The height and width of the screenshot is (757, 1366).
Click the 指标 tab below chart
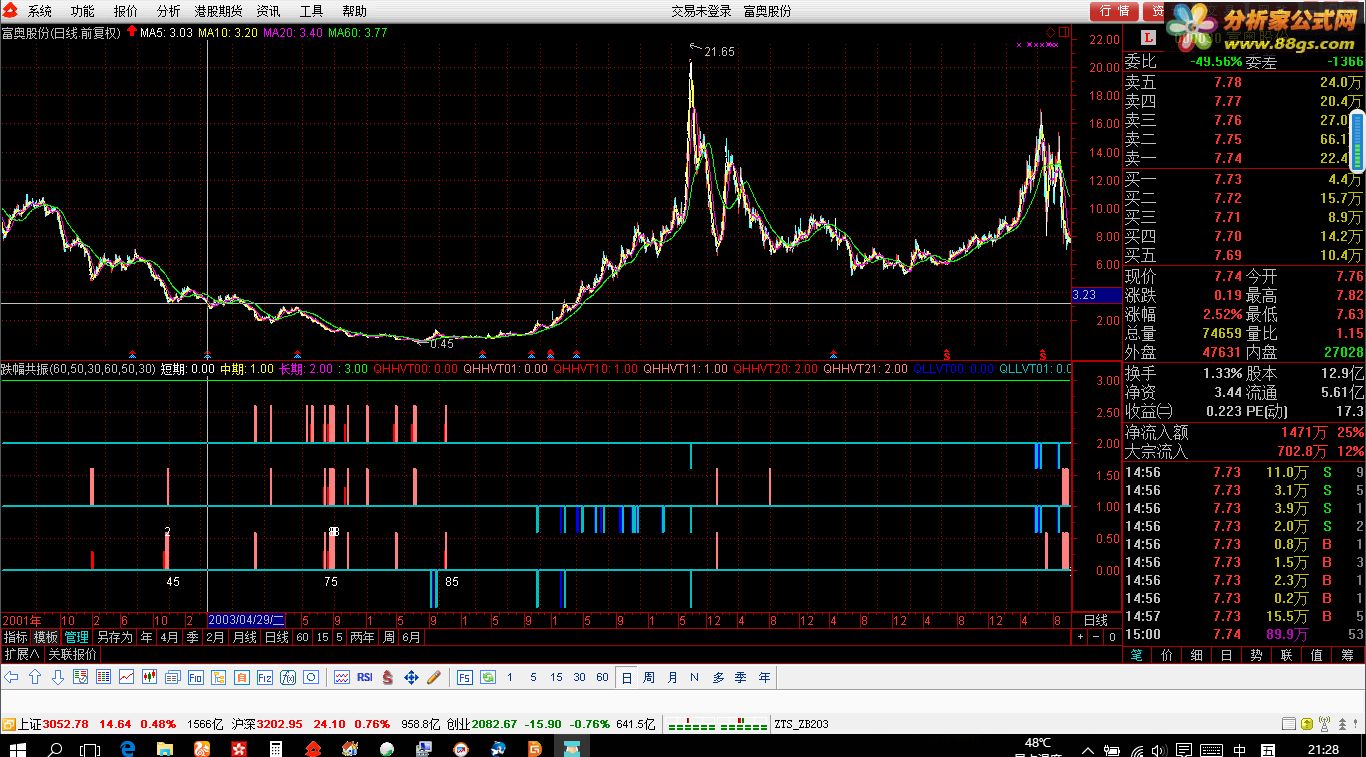coord(15,637)
